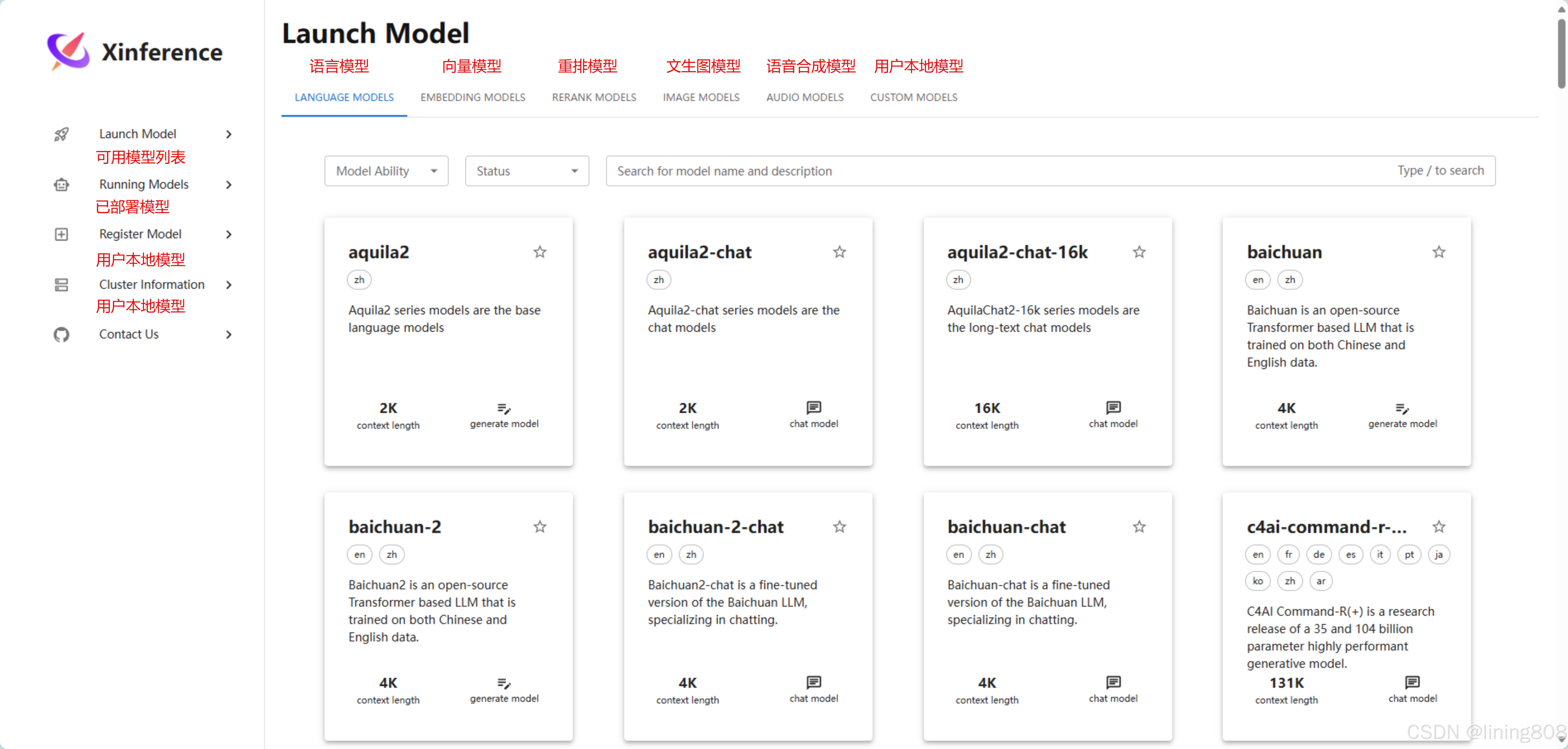This screenshot has width=1568, height=749.
Task: Click the server icon for Cluster Information
Action: (61, 285)
